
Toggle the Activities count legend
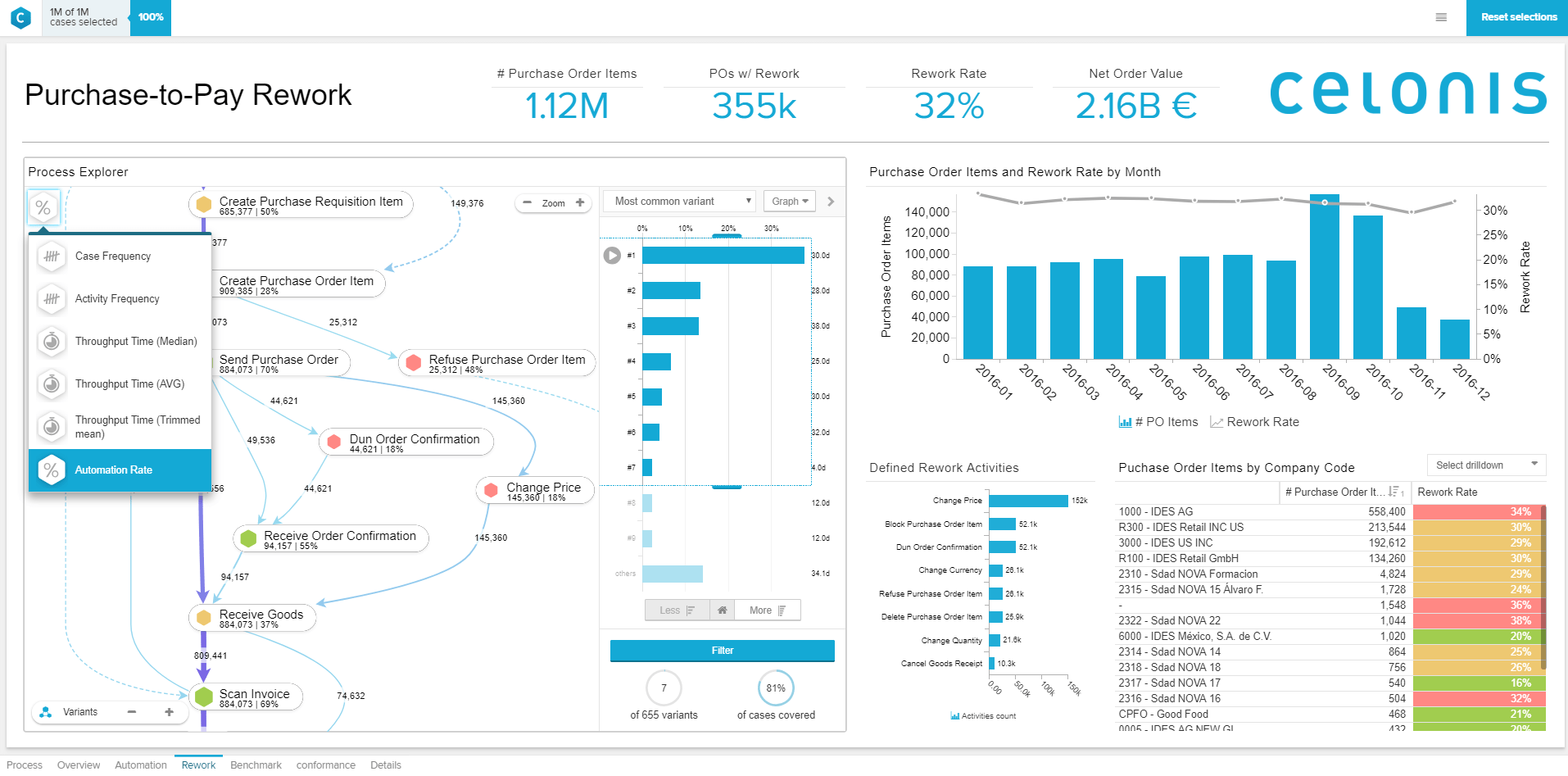(x=983, y=716)
